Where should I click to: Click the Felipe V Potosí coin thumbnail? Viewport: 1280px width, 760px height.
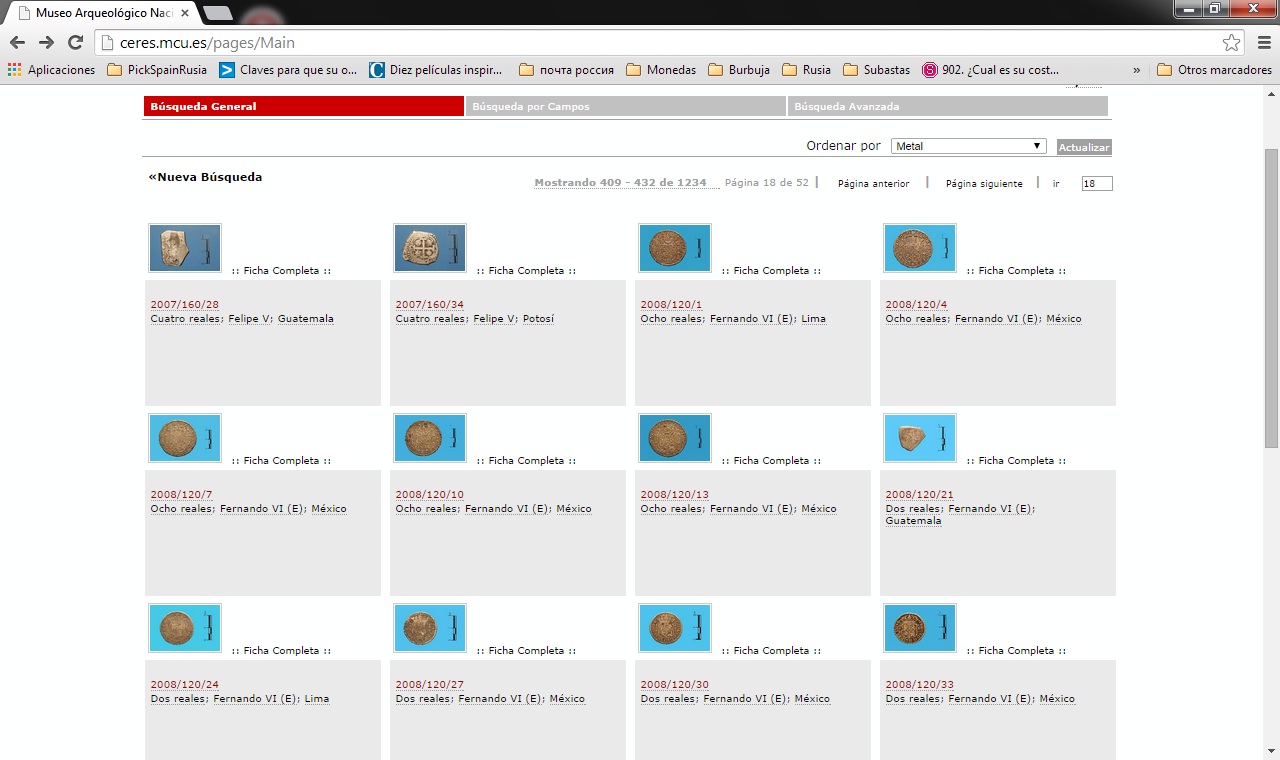429,248
